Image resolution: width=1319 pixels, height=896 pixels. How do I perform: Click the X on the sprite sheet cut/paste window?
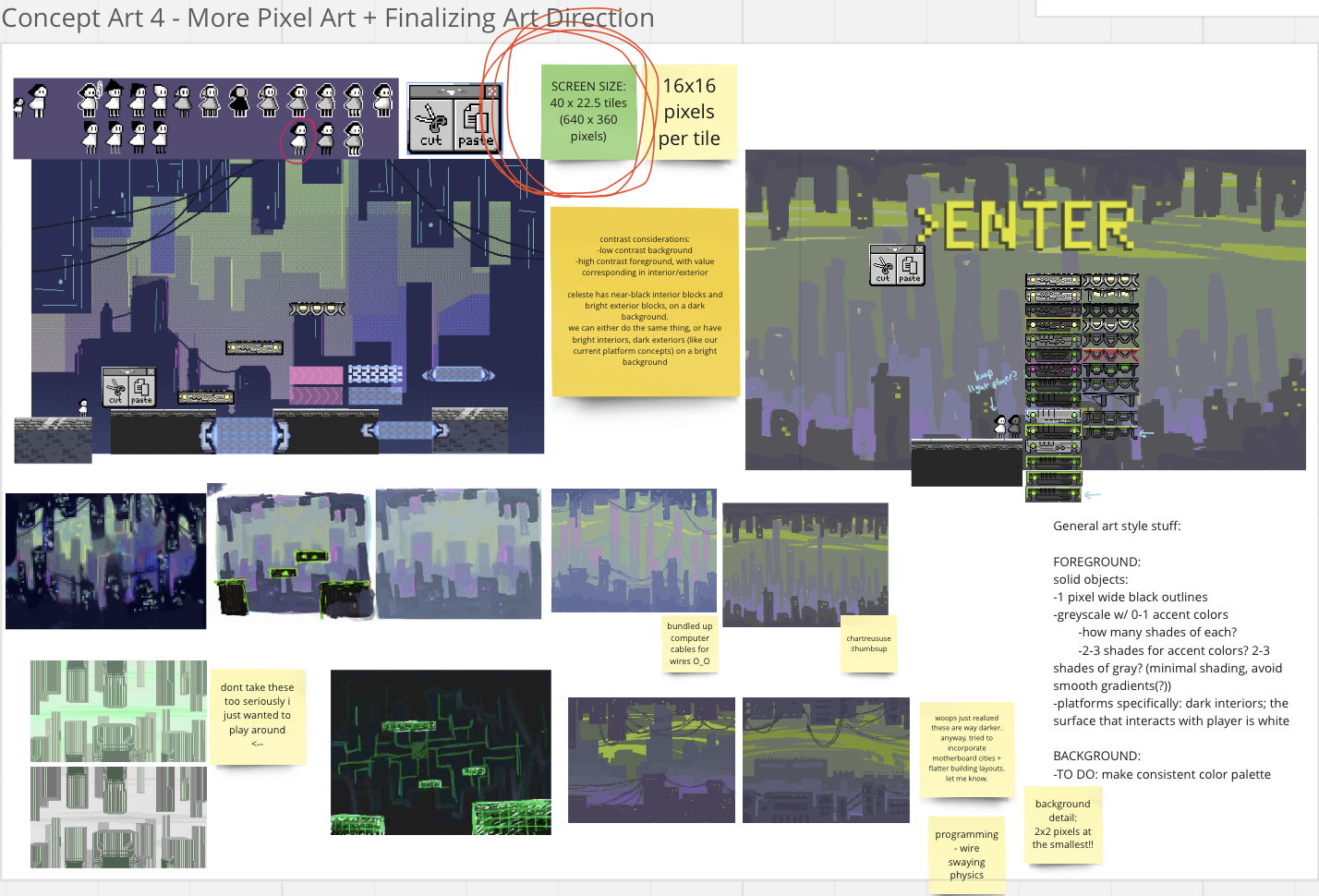click(x=492, y=91)
